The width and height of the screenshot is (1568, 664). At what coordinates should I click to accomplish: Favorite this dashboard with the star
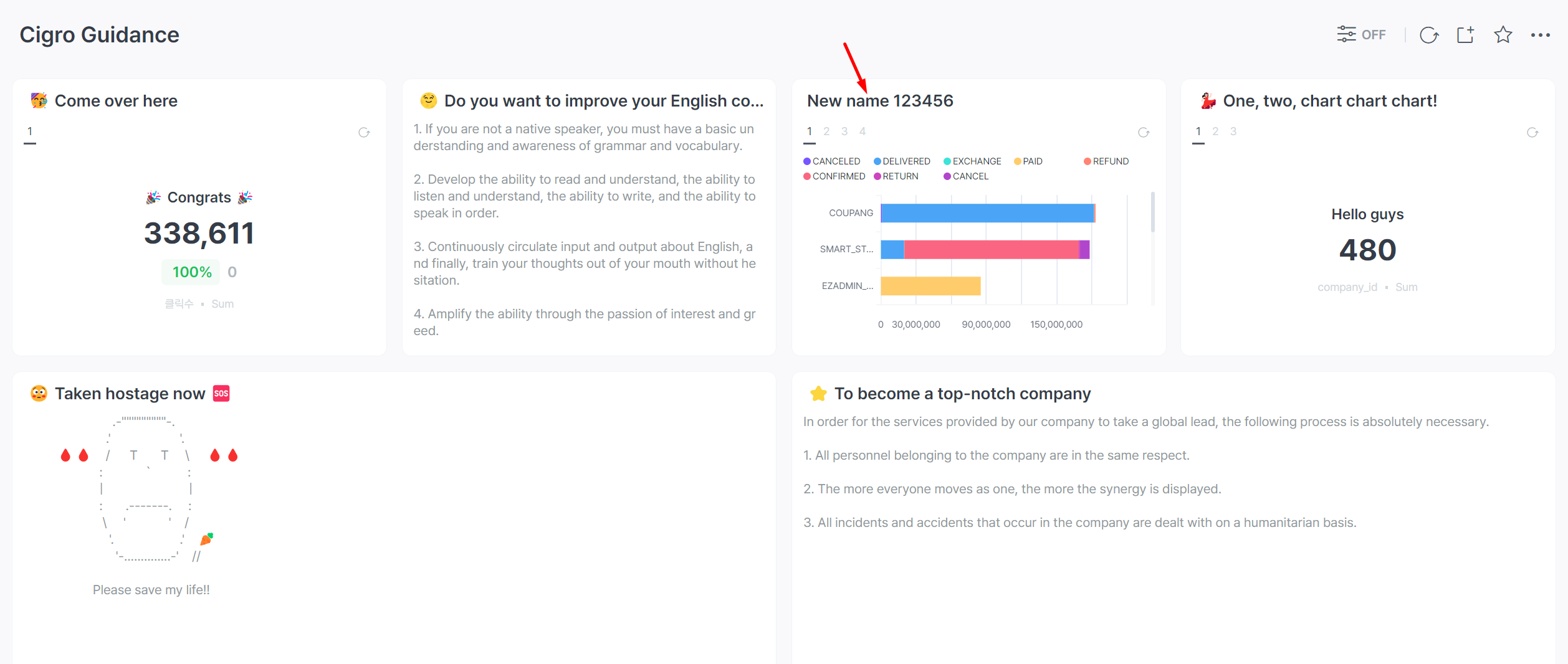coord(1503,35)
